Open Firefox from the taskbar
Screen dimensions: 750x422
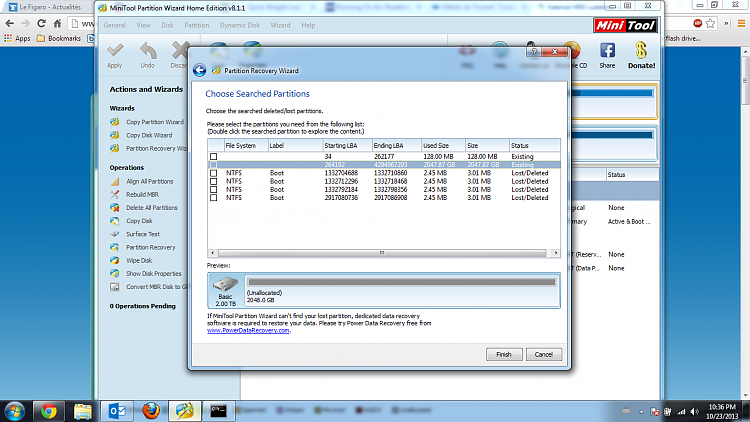click(151, 411)
